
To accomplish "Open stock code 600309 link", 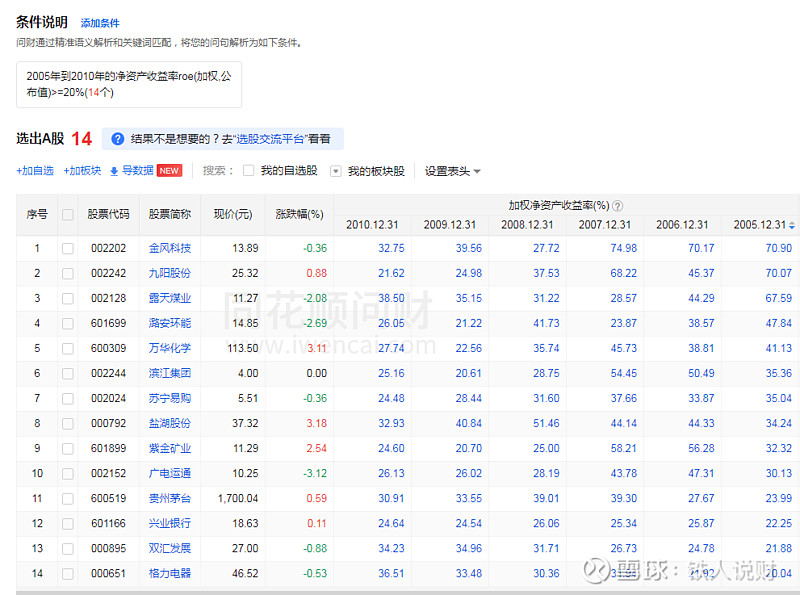I will tap(110, 348).
